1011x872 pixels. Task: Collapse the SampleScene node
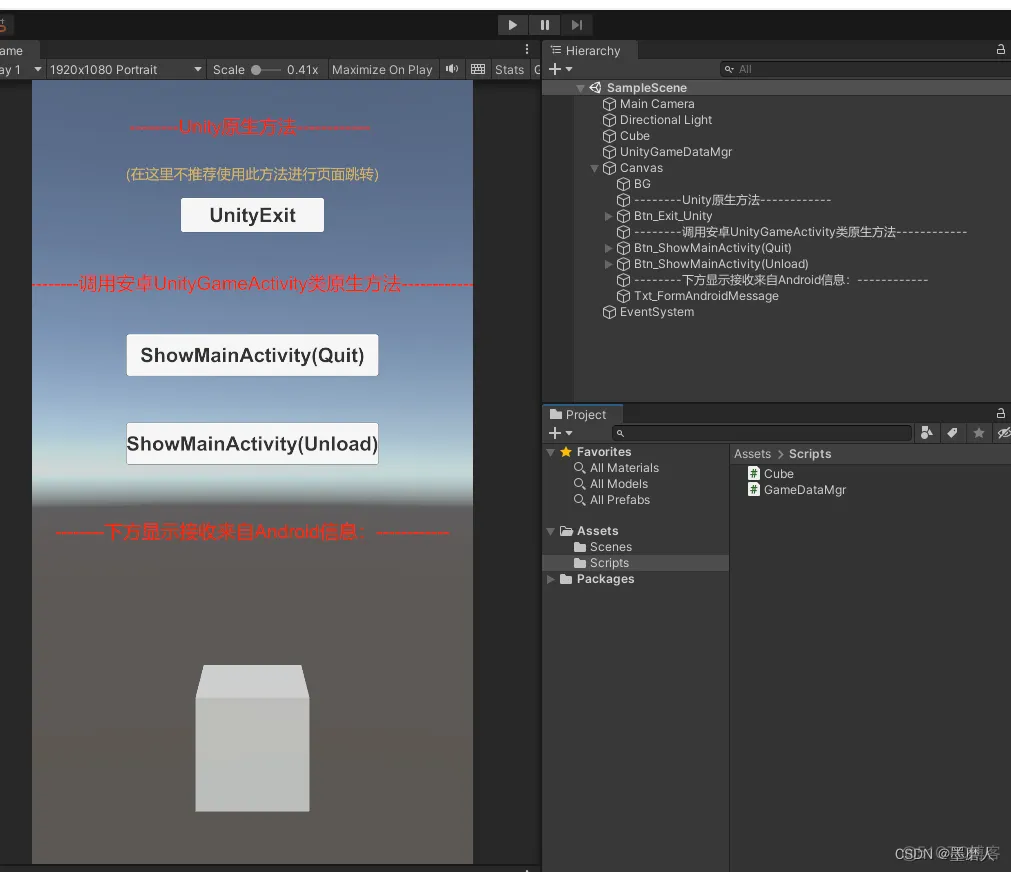580,88
